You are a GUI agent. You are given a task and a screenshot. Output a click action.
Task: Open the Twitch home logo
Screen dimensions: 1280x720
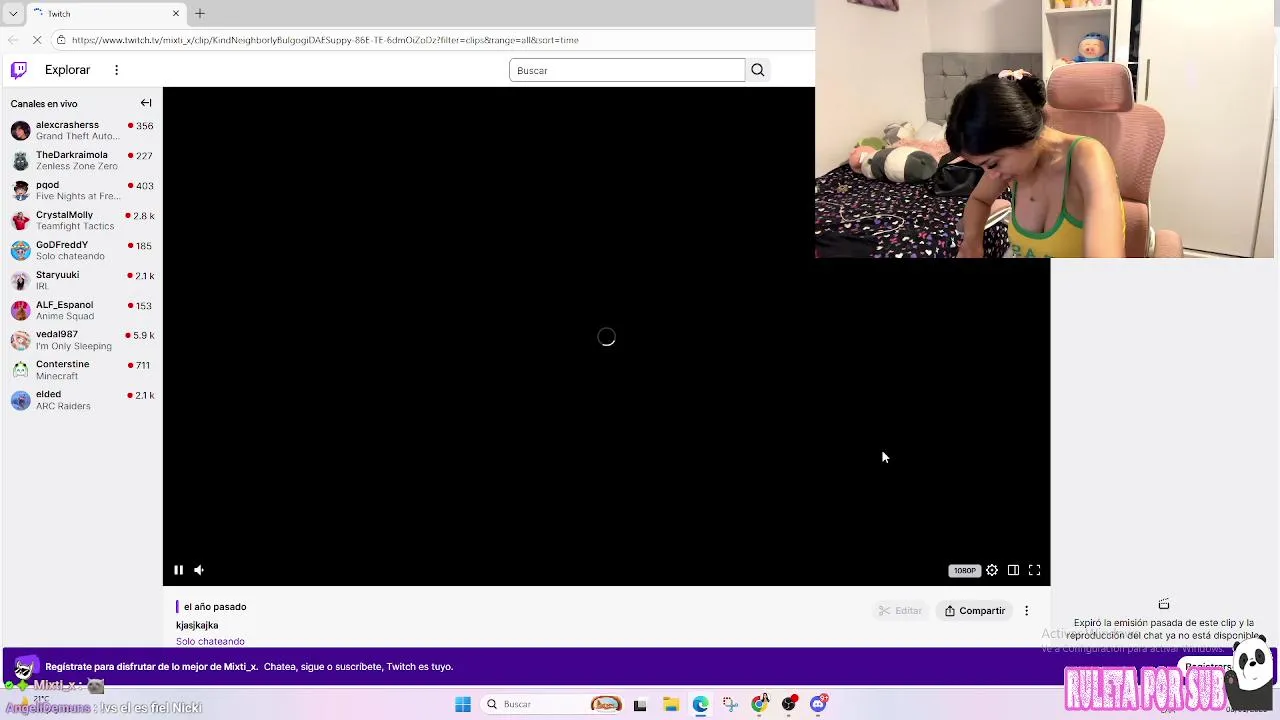[18, 70]
